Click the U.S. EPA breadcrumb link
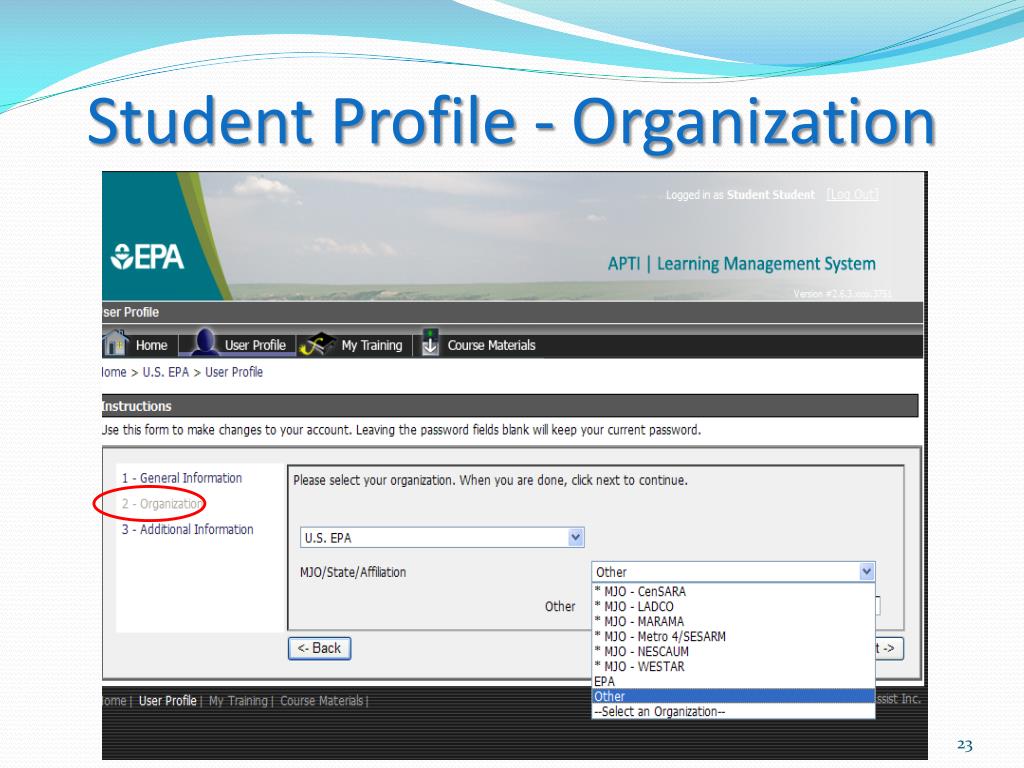Screen dimensions: 1024x768 tap(166, 372)
